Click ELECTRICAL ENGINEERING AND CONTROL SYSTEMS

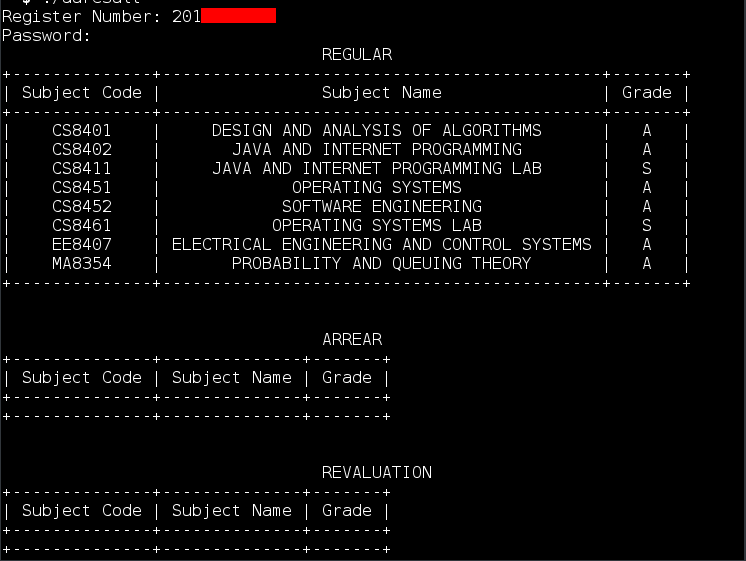coord(382,245)
